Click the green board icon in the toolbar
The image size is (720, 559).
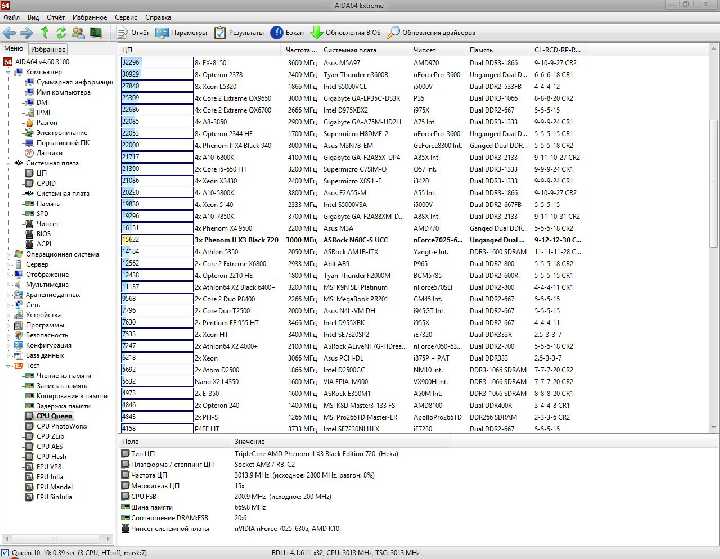(96, 33)
